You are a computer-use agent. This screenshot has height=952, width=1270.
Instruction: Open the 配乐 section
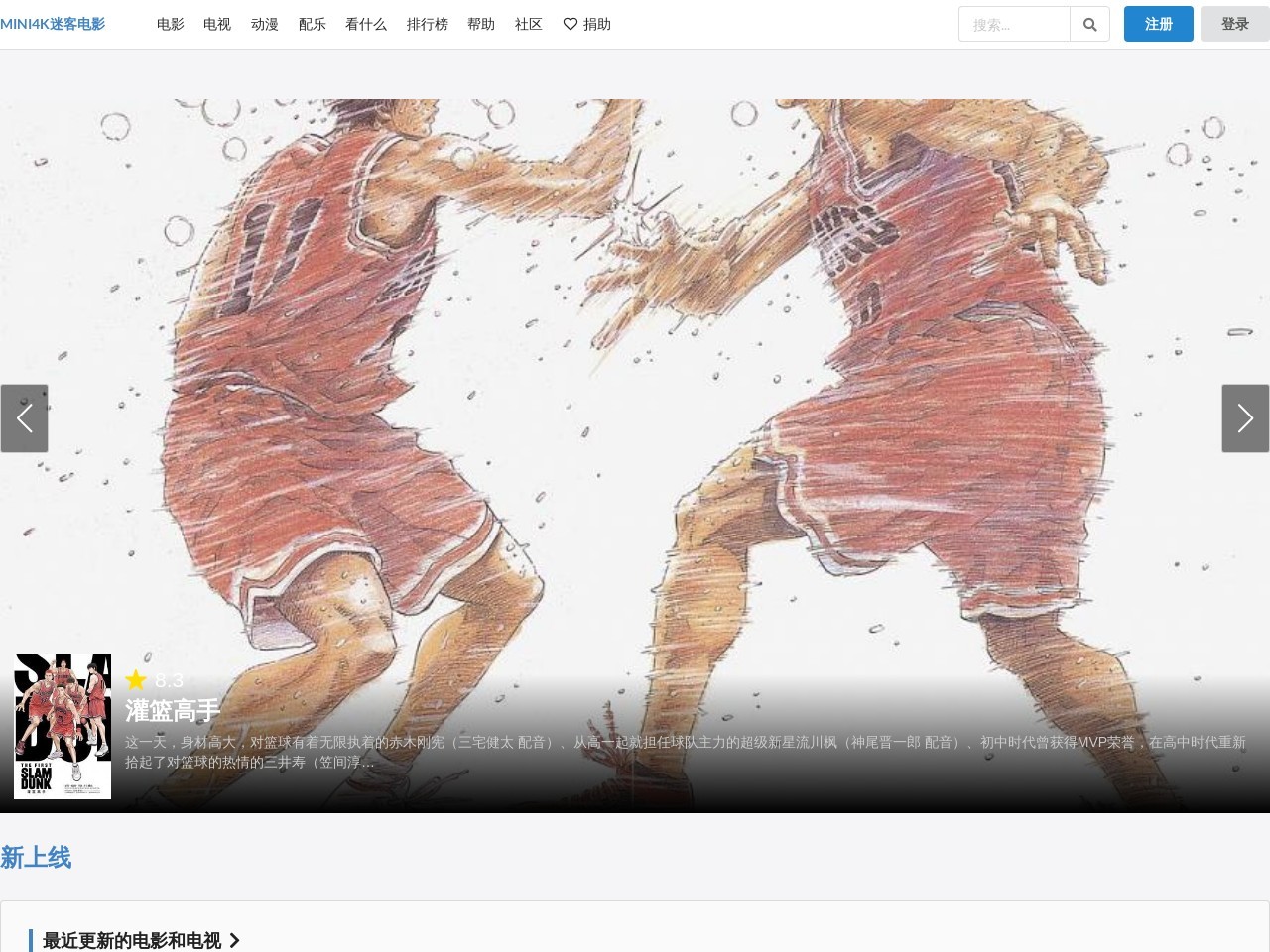point(312,24)
